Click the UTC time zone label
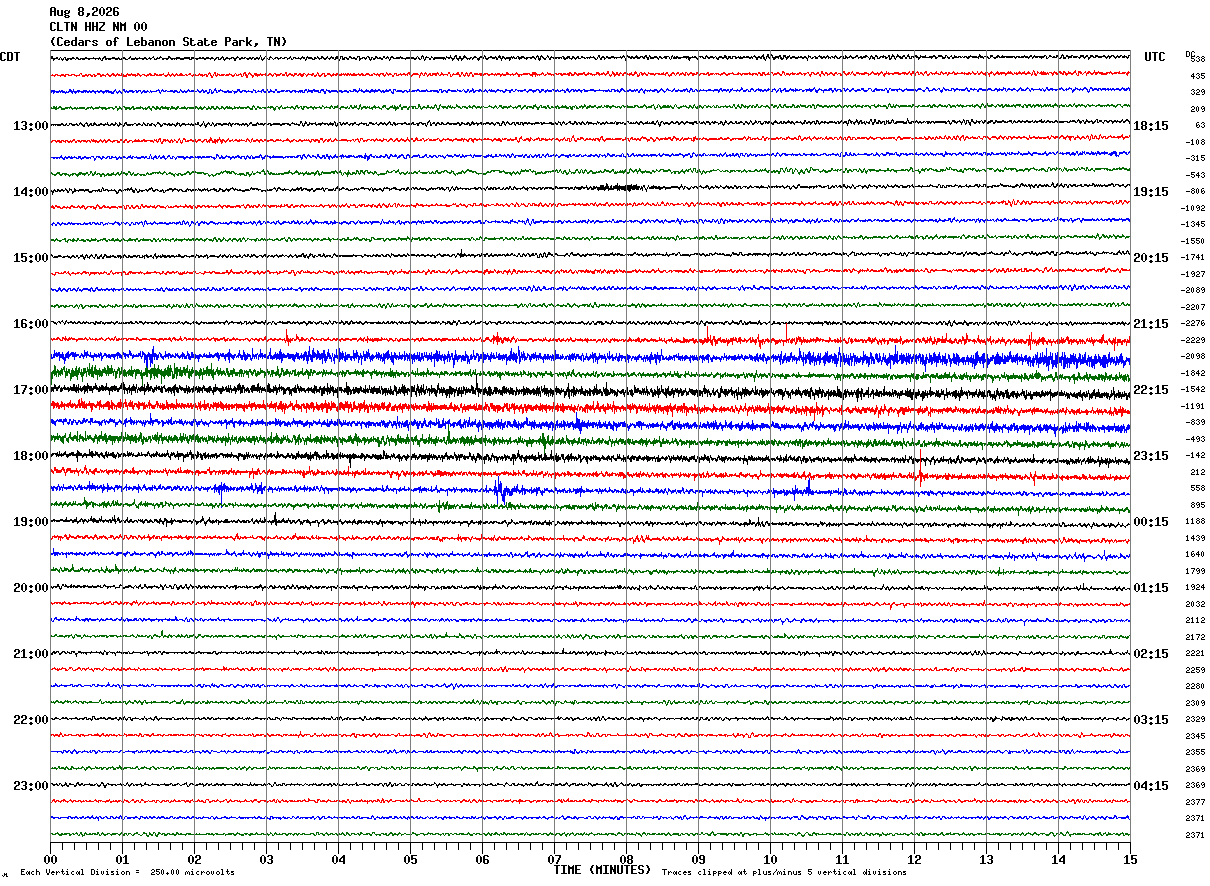Image resolution: width=1210 pixels, height=886 pixels. click(1155, 57)
